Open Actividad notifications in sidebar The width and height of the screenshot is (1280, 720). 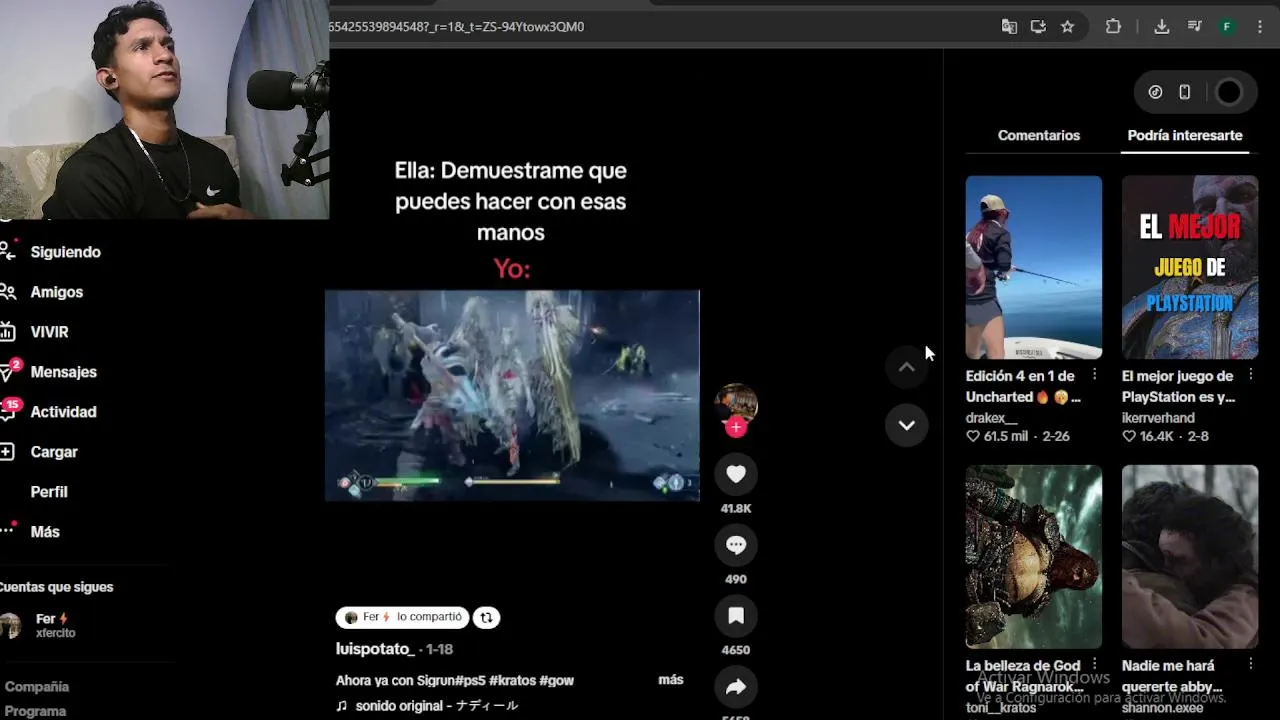[63, 412]
